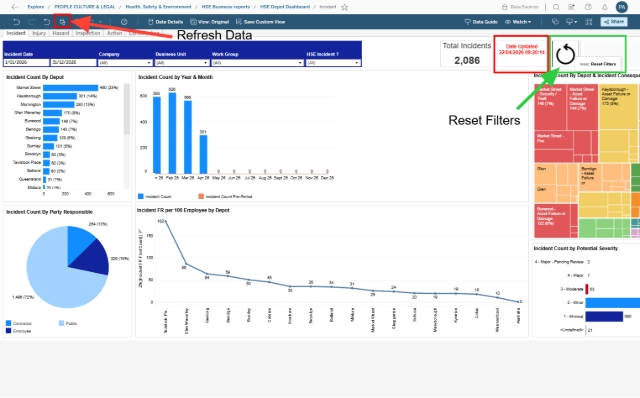Click the blue Incident Count legend swatch
Viewport: 640px width, 398px height.
tap(141, 196)
